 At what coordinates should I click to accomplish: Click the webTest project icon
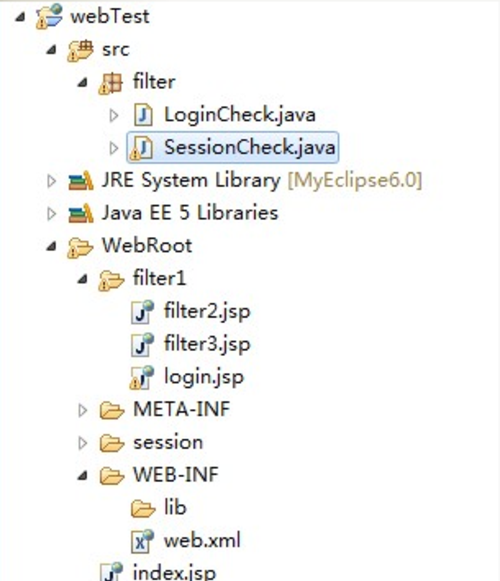tap(49, 16)
